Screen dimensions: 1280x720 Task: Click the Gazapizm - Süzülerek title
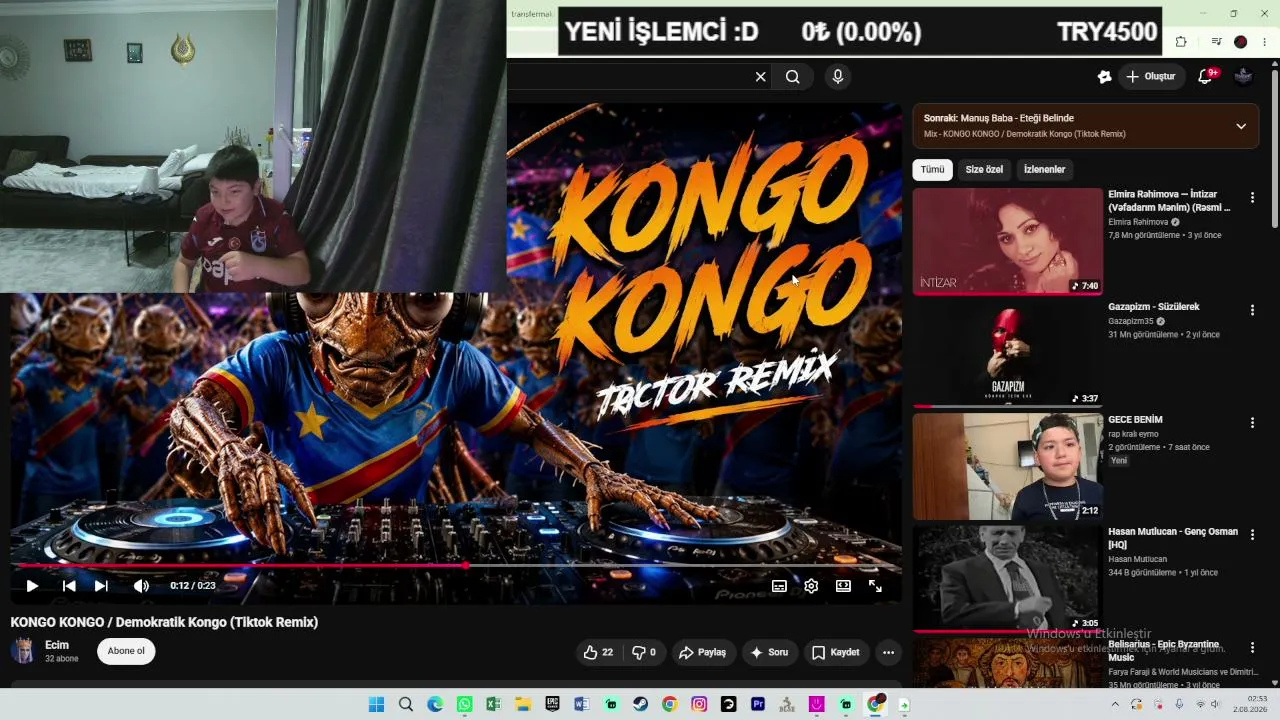pyautogui.click(x=1153, y=307)
